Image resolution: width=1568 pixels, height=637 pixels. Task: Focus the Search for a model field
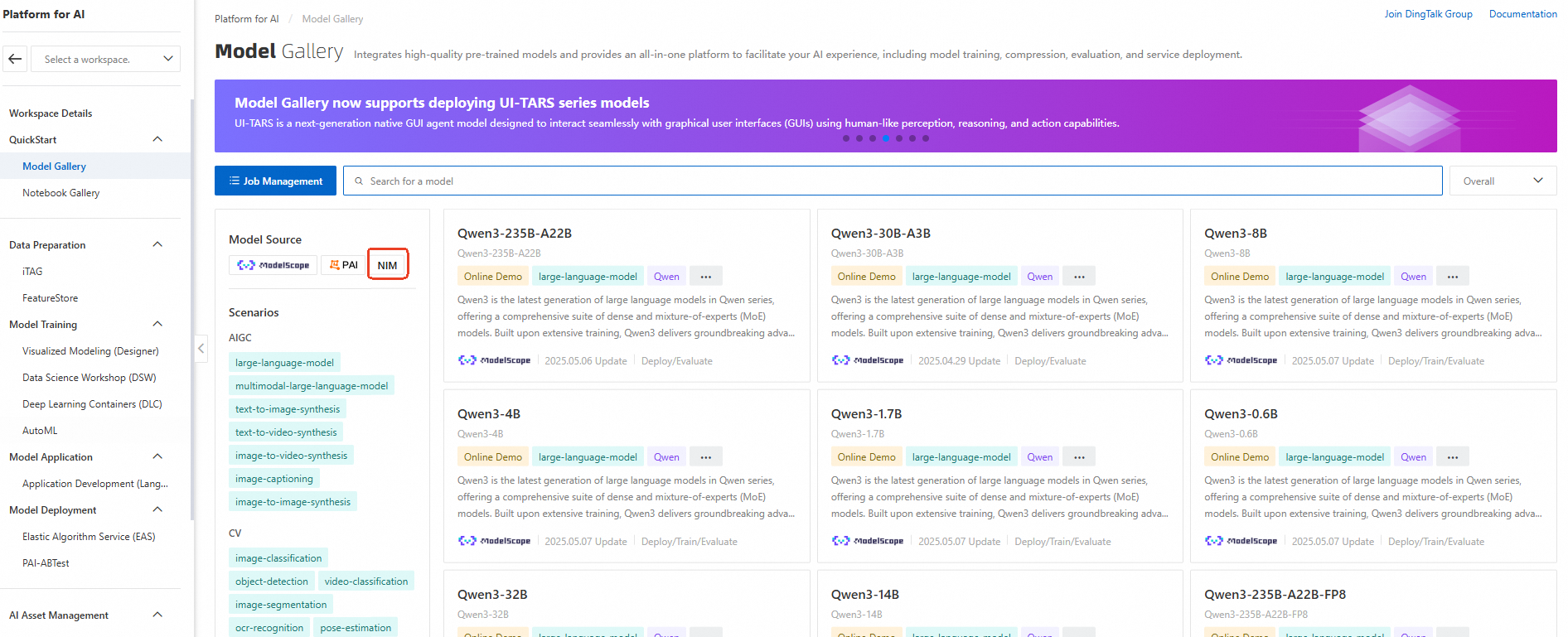click(893, 181)
